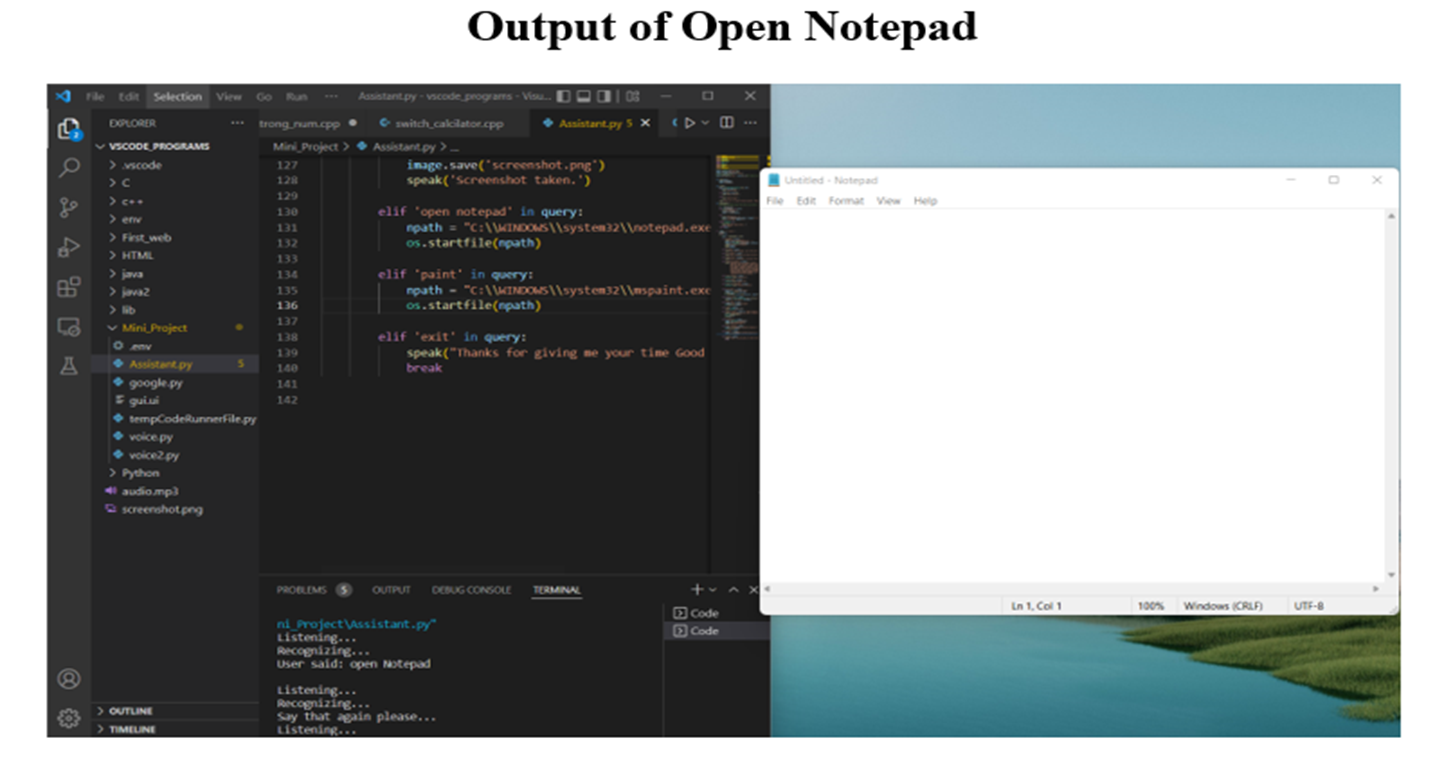The height and width of the screenshot is (760, 1444).
Task: Toggle the Secondary Side Bar layout button
Action: coord(604,96)
